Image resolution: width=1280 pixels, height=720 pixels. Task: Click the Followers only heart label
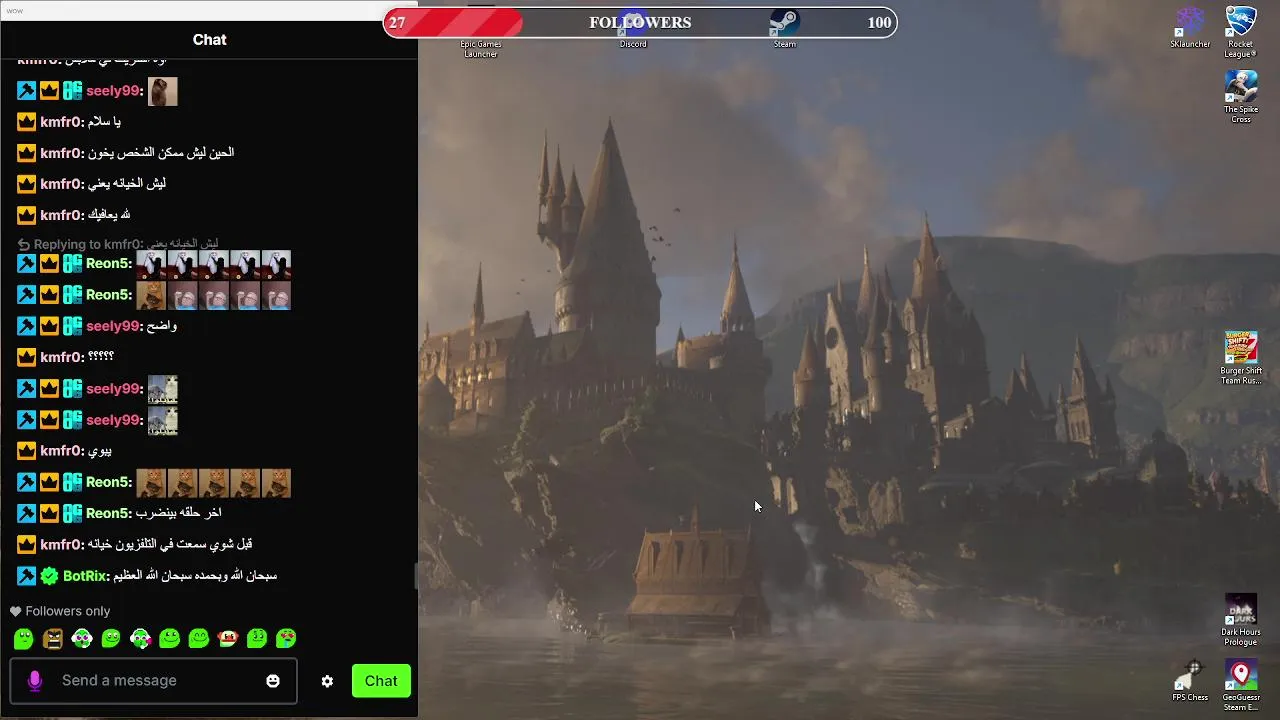60,611
